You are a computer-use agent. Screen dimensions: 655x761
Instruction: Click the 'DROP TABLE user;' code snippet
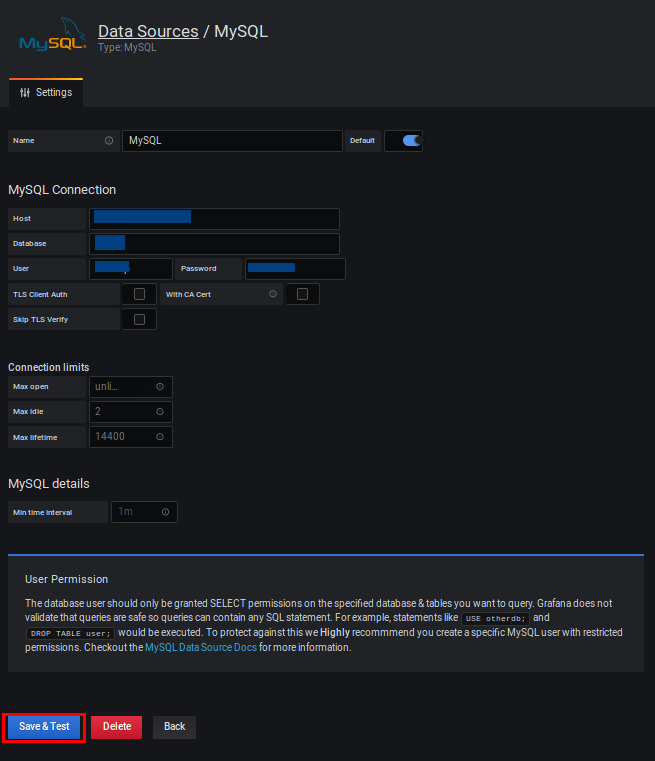(70, 633)
